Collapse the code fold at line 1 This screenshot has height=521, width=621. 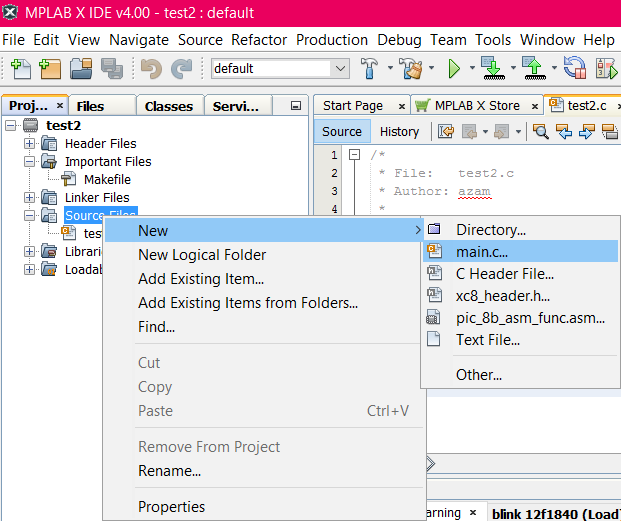[x=354, y=154]
